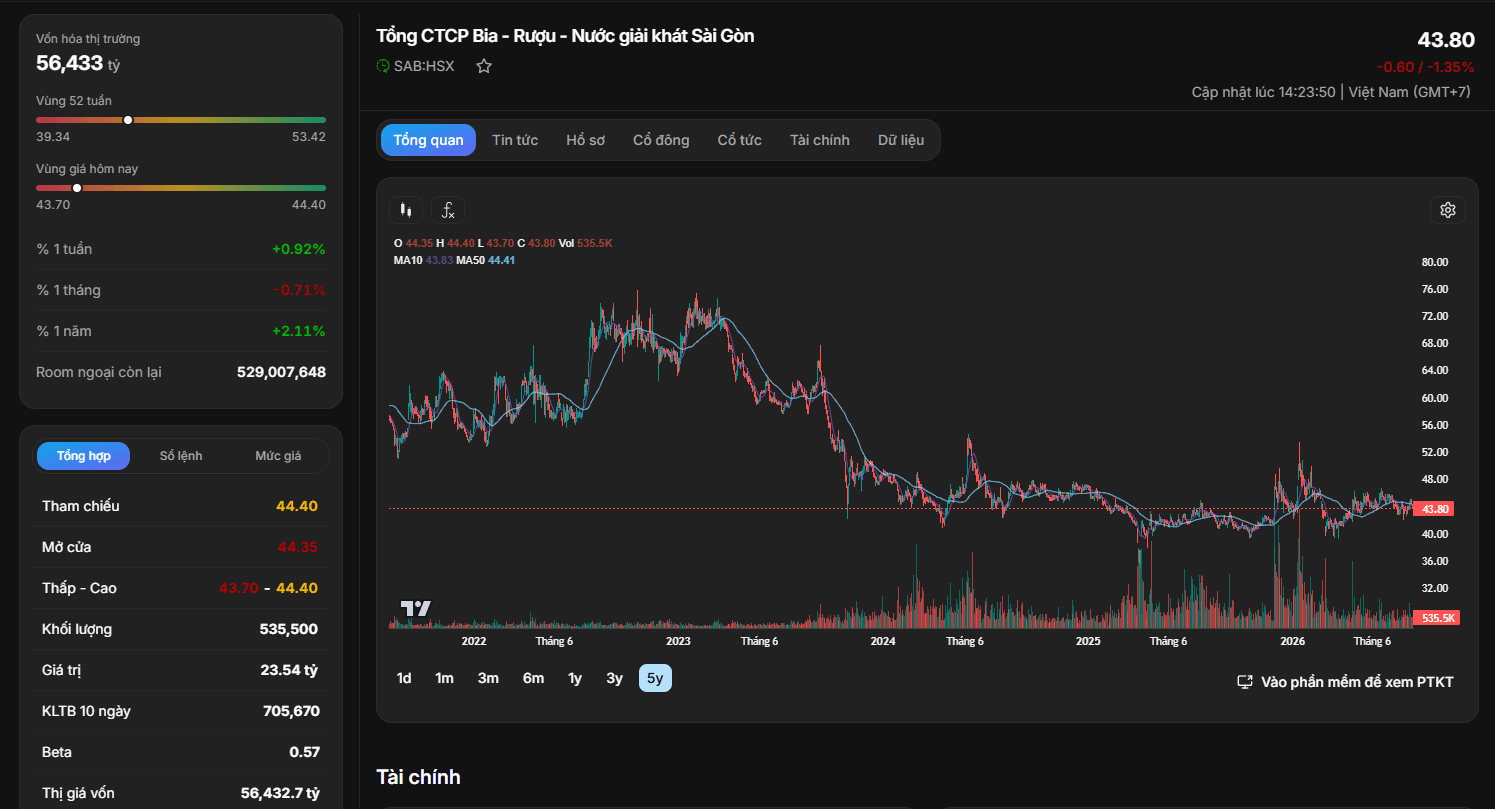This screenshot has height=809, width=1495.
Task: Open chart settings gear
Action: [x=1447, y=210]
